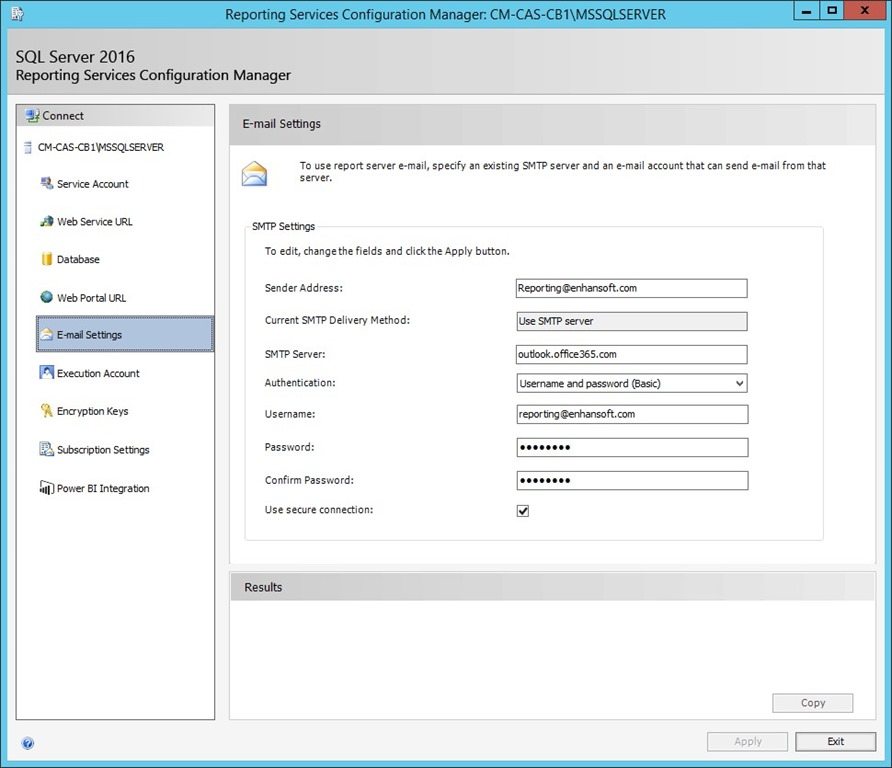Image resolution: width=892 pixels, height=768 pixels.
Task: Open the Web Portal URL page
Action: pyautogui.click(x=92, y=298)
